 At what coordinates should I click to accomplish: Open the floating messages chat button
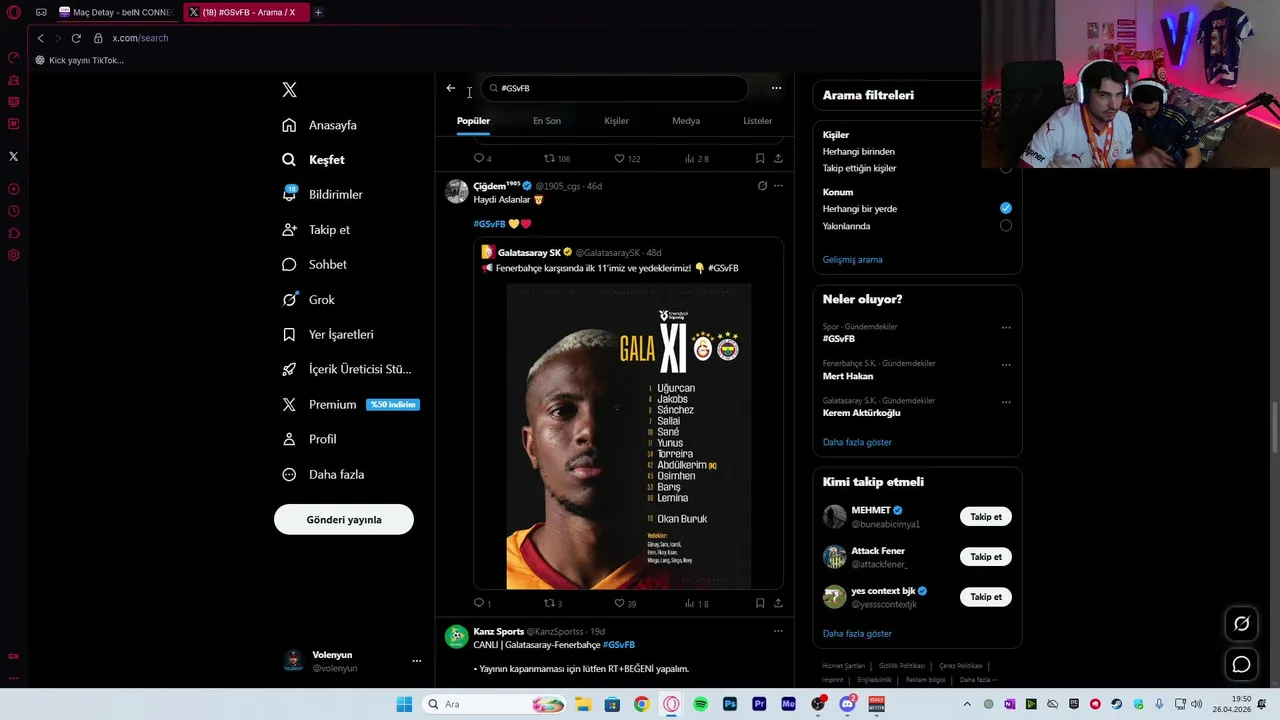click(x=1241, y=664)
